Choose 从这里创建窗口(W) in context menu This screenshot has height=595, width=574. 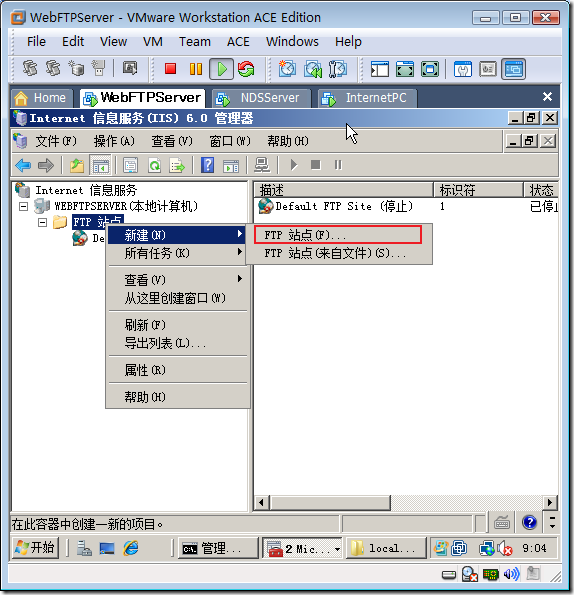click(x=178, y=298)
